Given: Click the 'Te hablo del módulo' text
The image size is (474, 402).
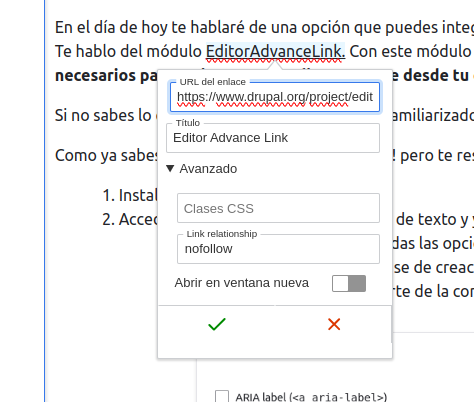Looking at the screenshot, I should click(x=129, y=51).
